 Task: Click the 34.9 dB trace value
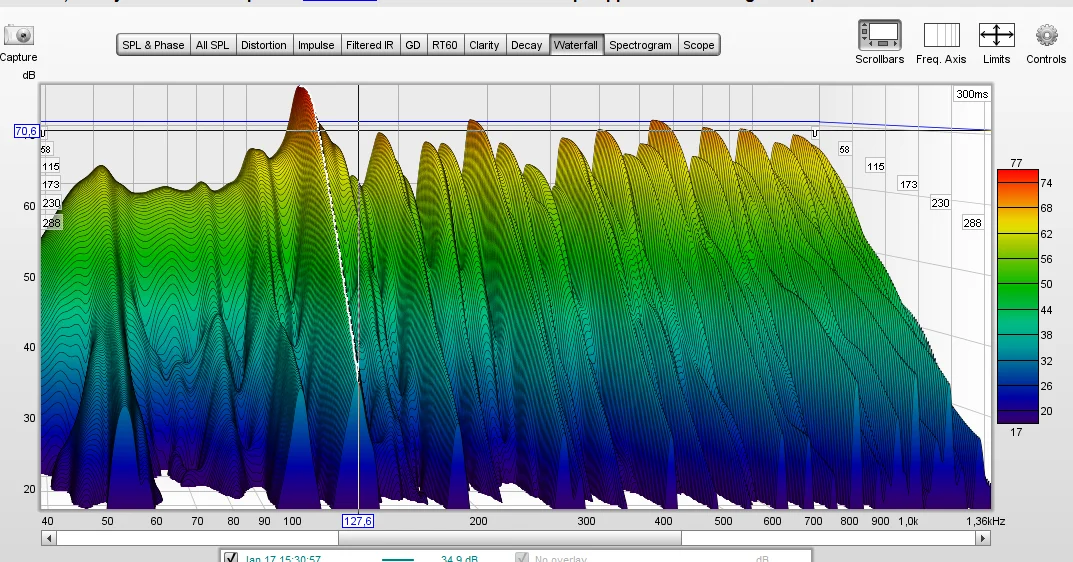[459, 559]
